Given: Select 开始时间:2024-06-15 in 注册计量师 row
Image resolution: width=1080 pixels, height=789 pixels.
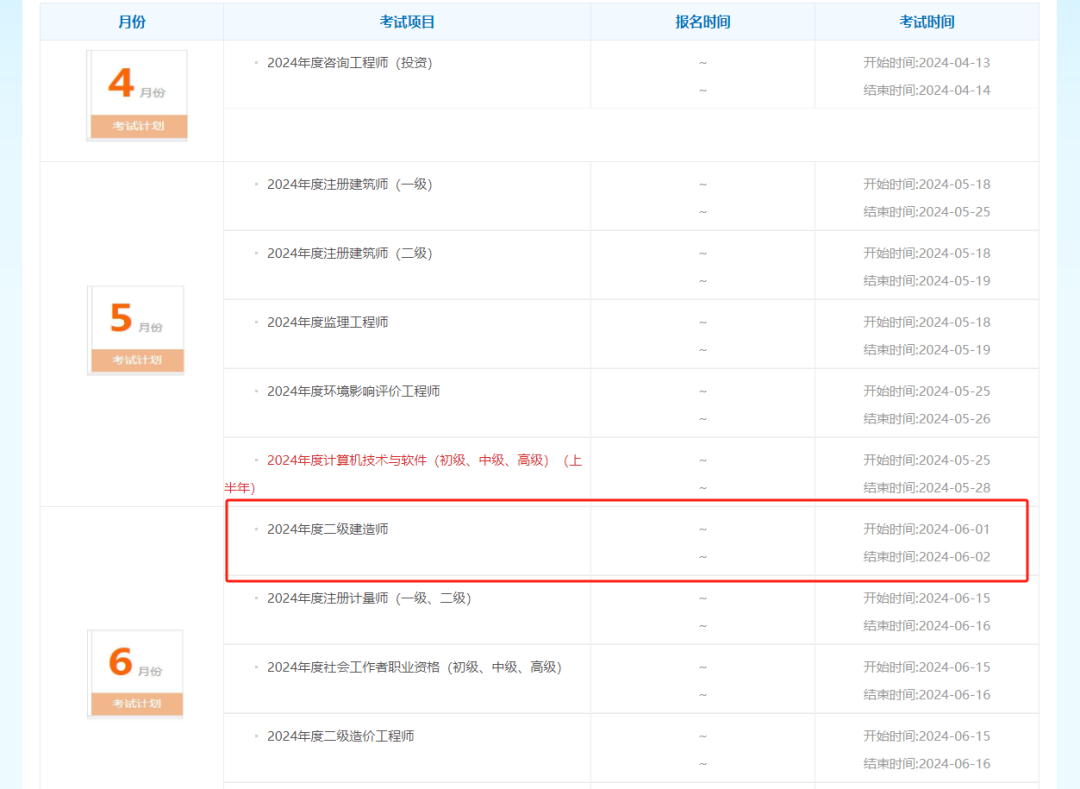Looking at the screenshot, I should tap(926, 598).
